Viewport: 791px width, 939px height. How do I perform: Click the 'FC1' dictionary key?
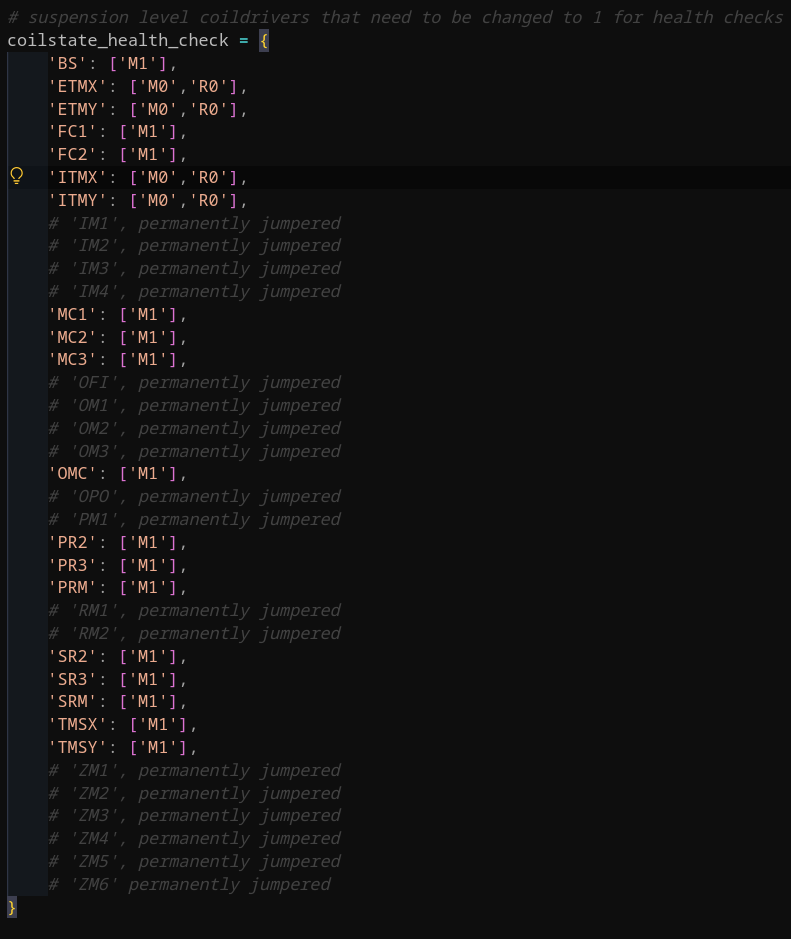click(x=72, y=132)
